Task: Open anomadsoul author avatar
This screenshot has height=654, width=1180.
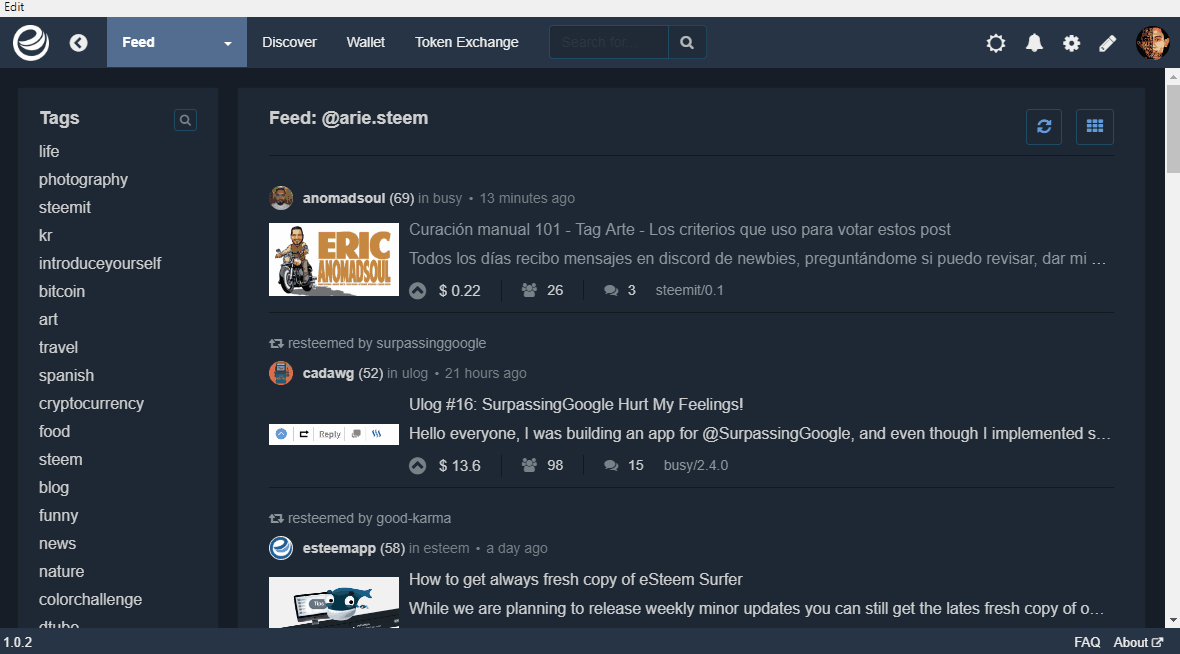Action: point(281,198)
